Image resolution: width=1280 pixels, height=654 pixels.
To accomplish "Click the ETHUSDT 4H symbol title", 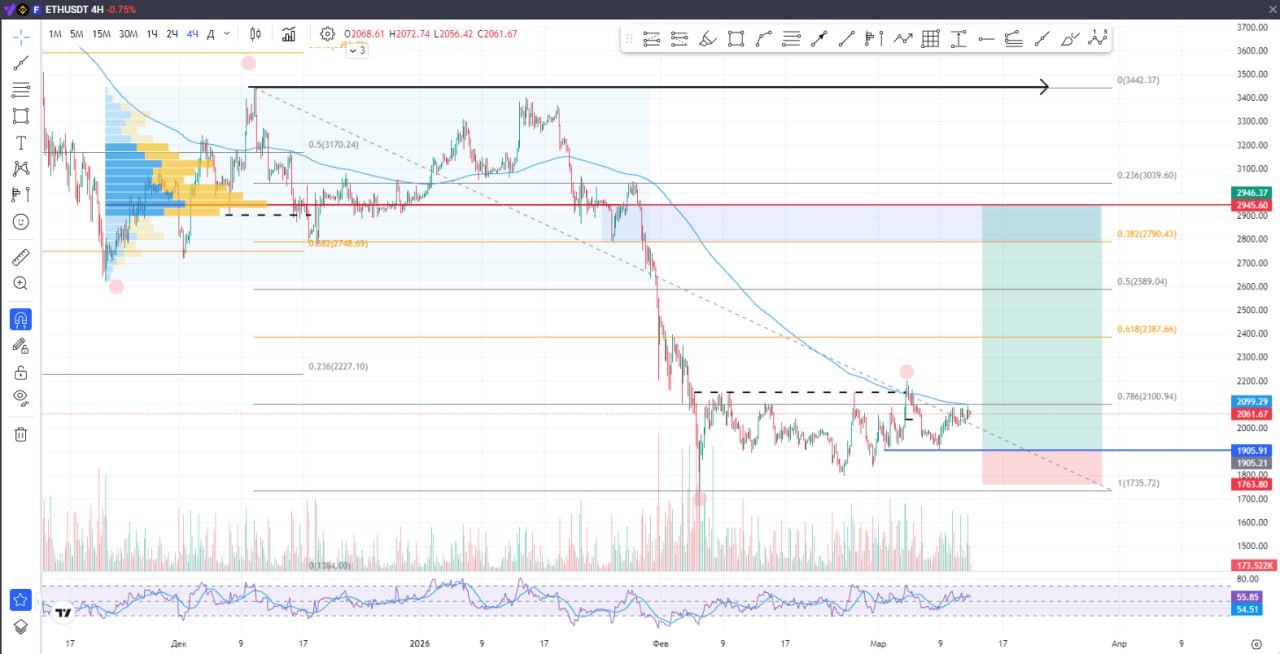I will pos(74,9).
